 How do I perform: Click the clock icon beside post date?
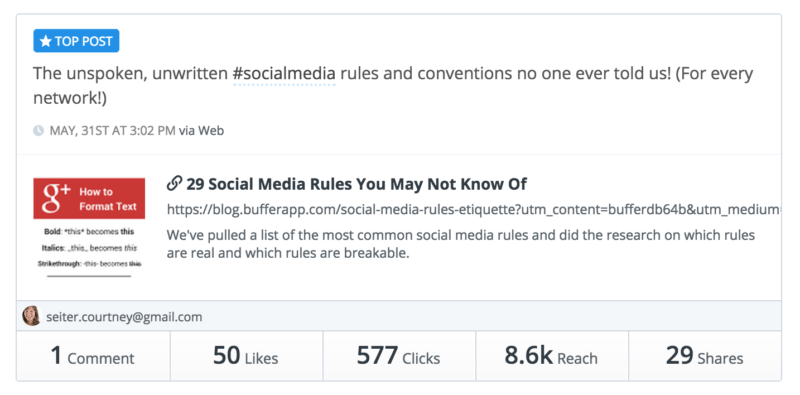point(38,131)
